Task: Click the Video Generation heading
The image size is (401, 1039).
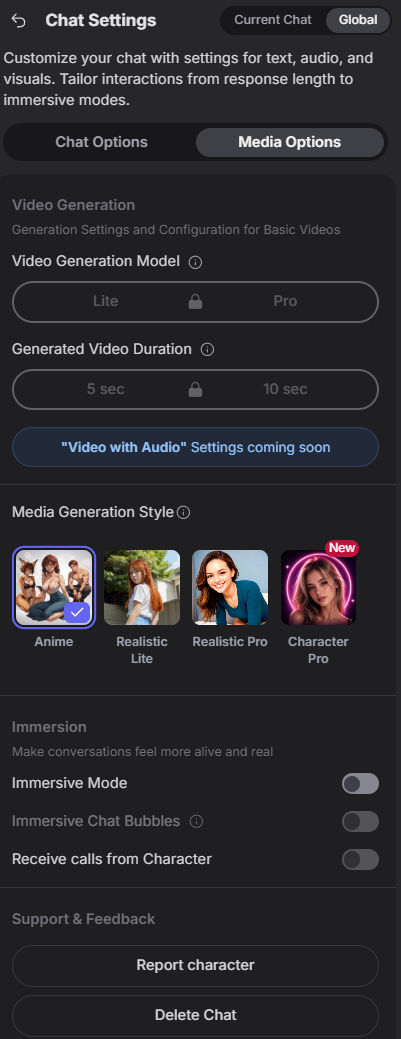Action: tap(74, 205)
